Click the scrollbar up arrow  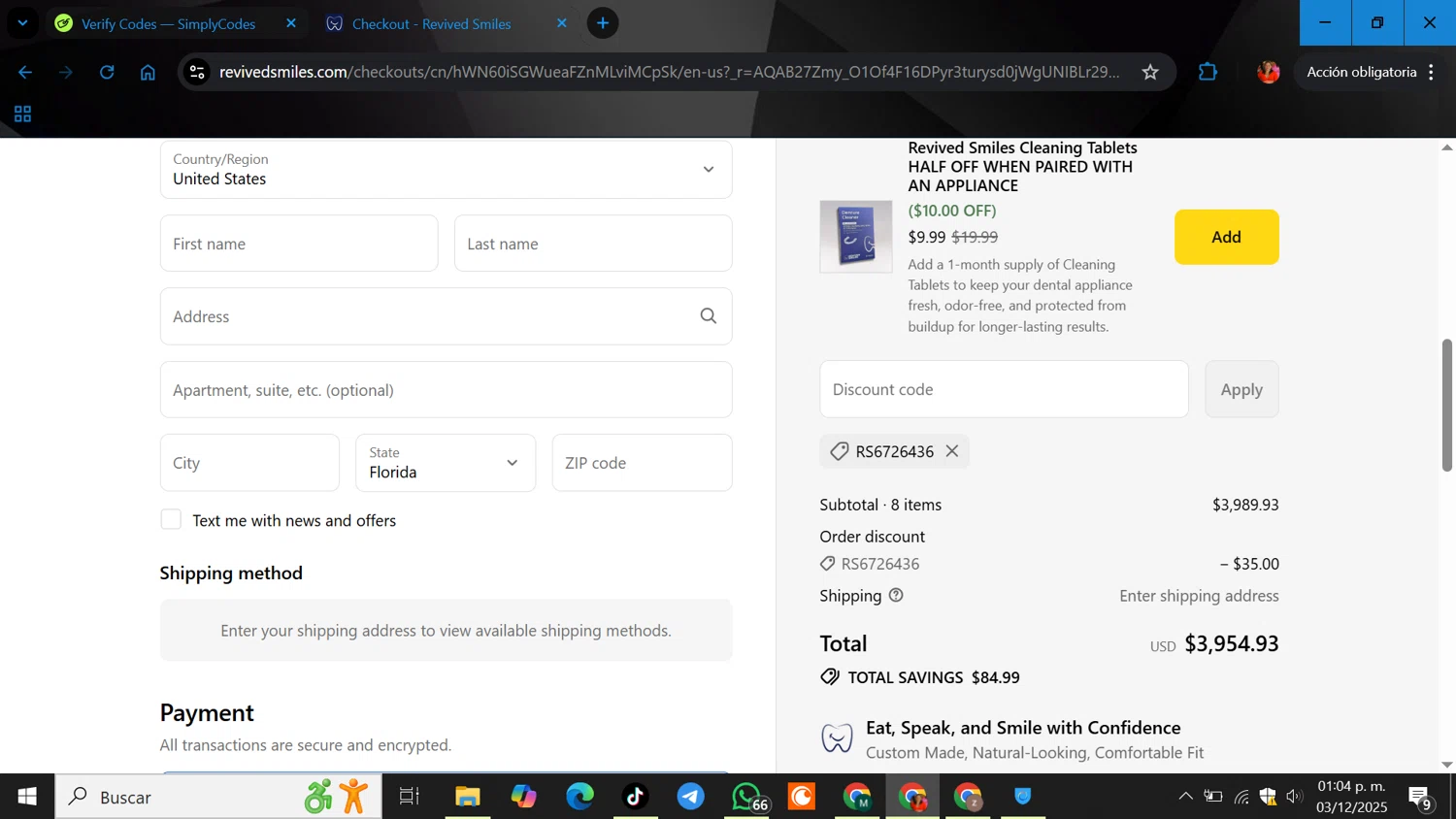(1446, 147)
